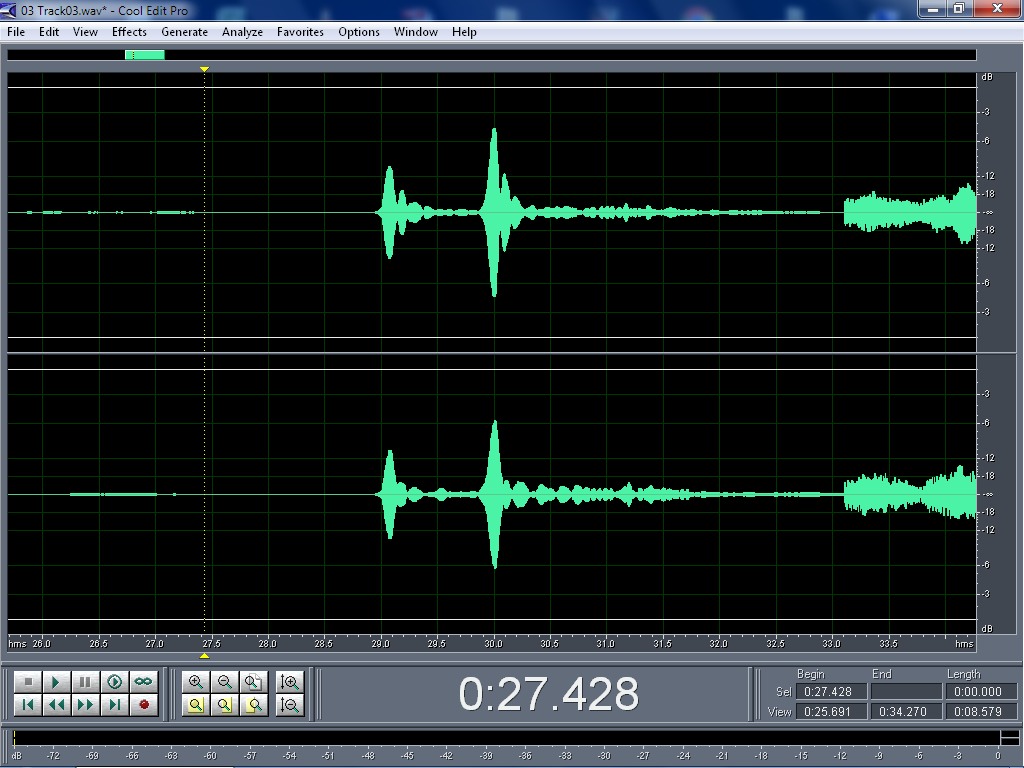
Task: Click the View Begin field showing 0:25.691
Action: point(832,712)
